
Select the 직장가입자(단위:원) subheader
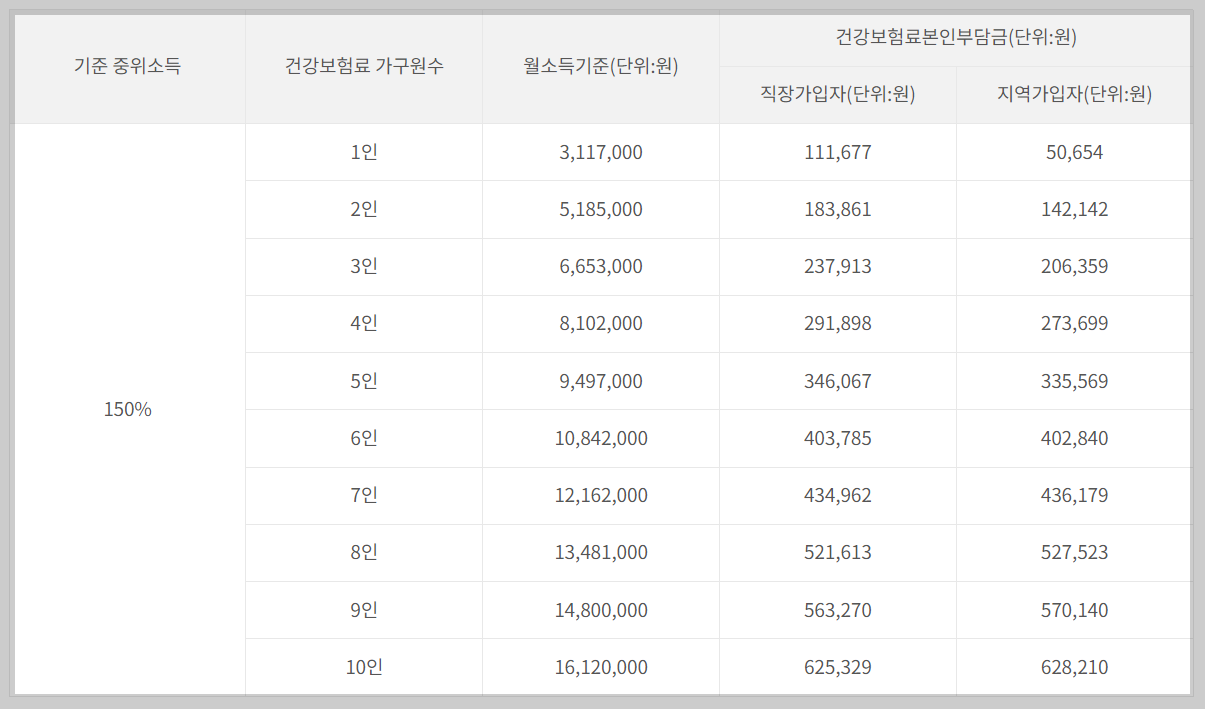point(837,95)
